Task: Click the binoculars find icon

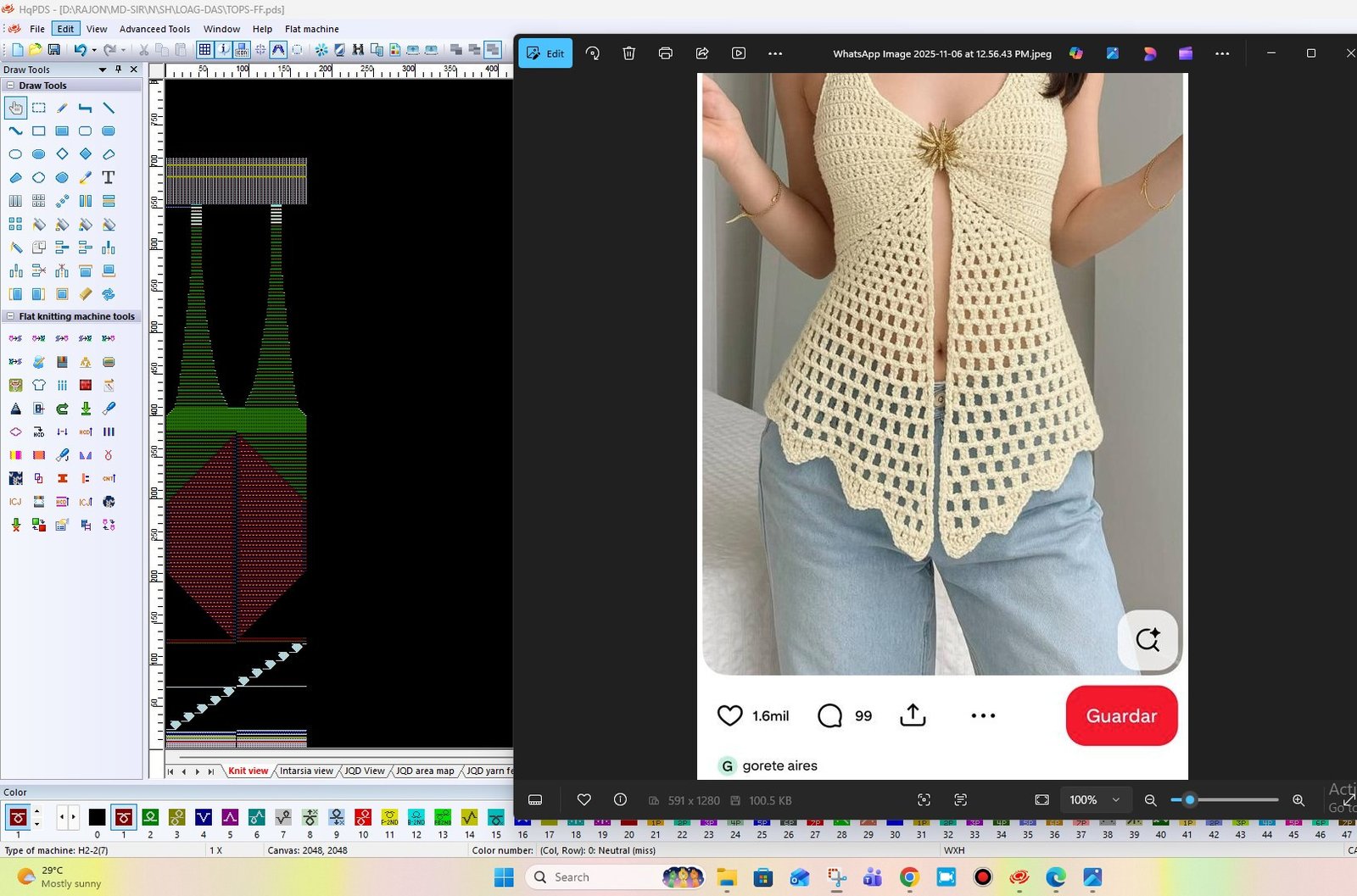Action: 358,50
